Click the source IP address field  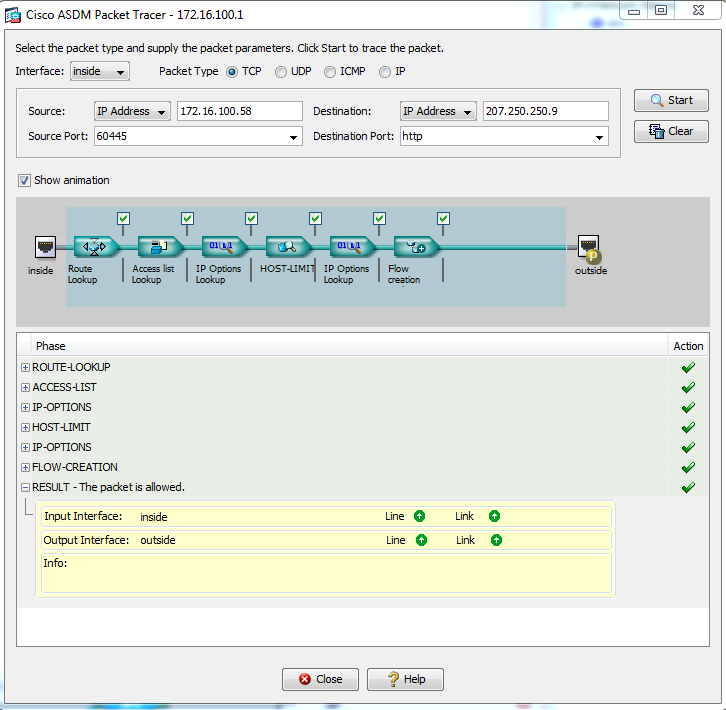tap(240, 111)
